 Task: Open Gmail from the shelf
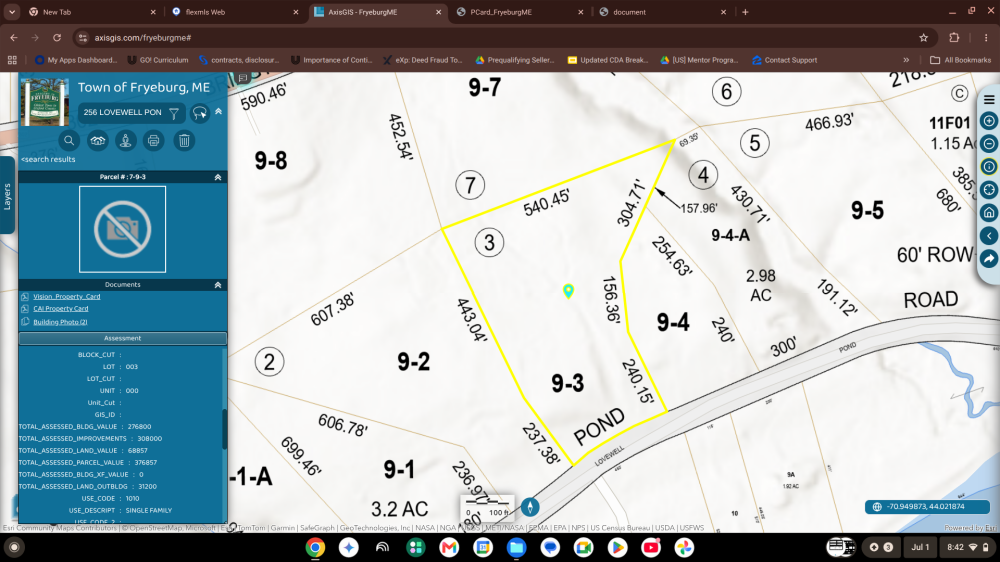click(449, 547)
